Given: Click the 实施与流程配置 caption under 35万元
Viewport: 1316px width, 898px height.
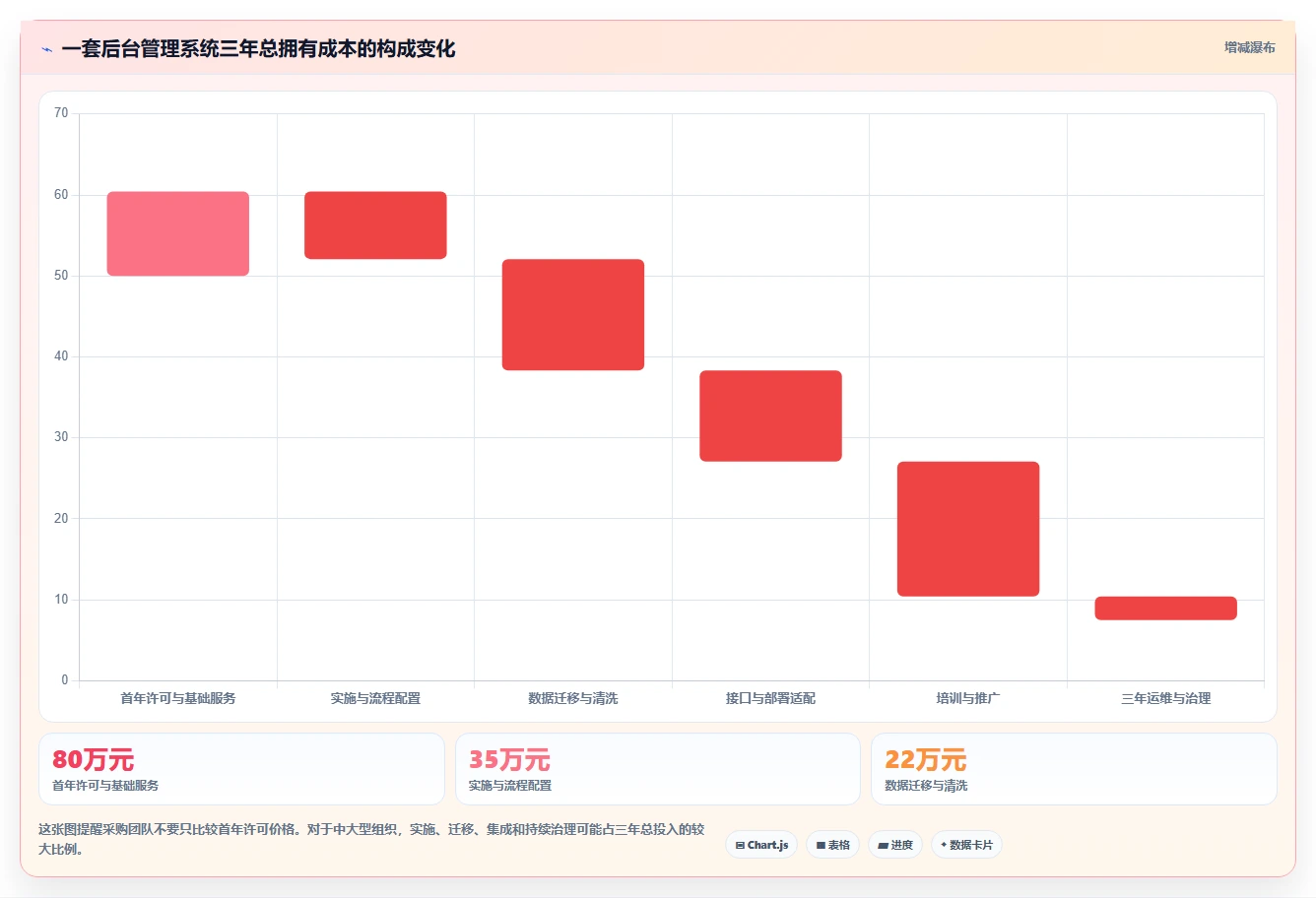Looking at the screenshot, I should click(x=510, y=786).
